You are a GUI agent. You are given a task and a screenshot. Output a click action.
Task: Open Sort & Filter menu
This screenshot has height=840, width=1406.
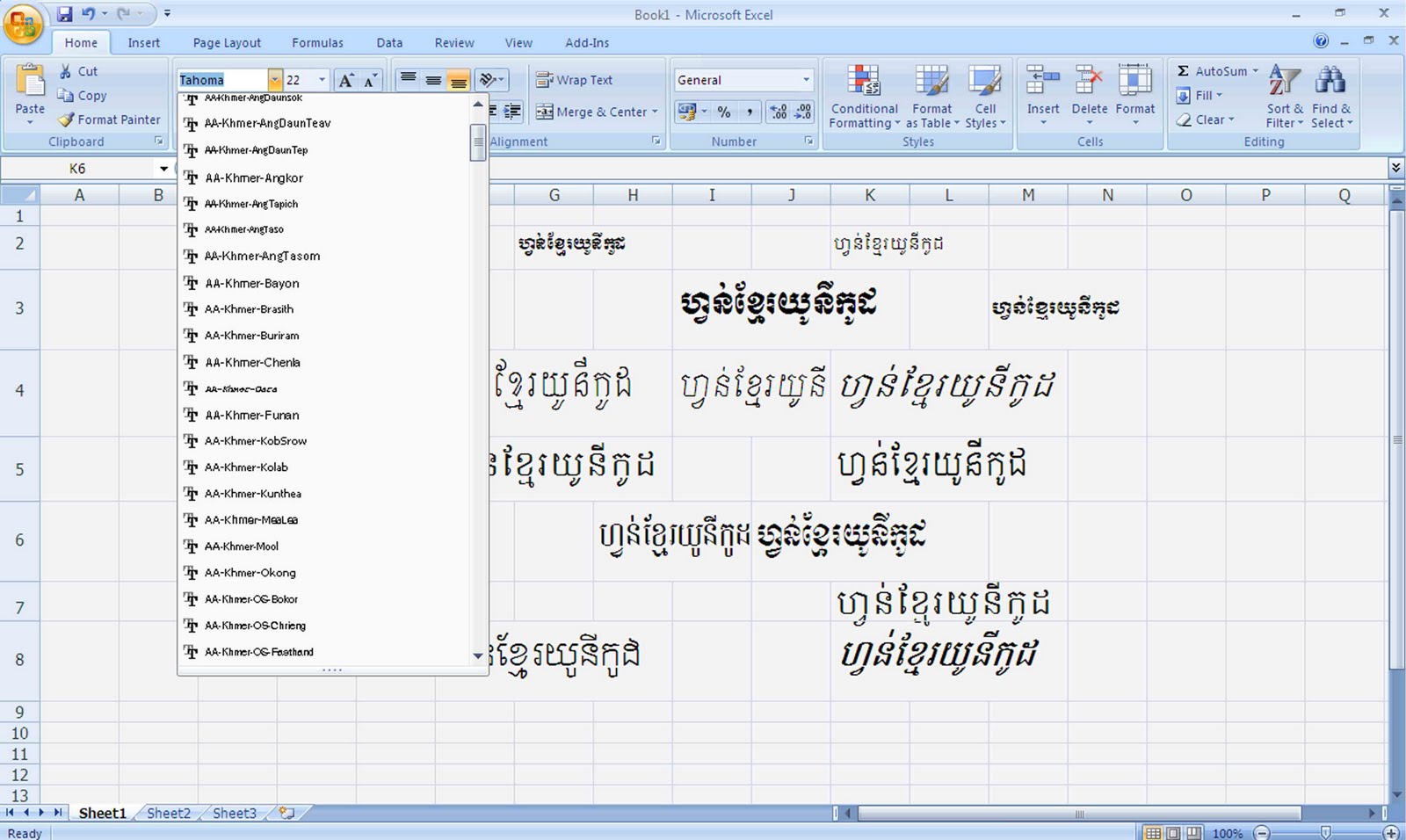pyautogui.click(x=1284, y=97)
